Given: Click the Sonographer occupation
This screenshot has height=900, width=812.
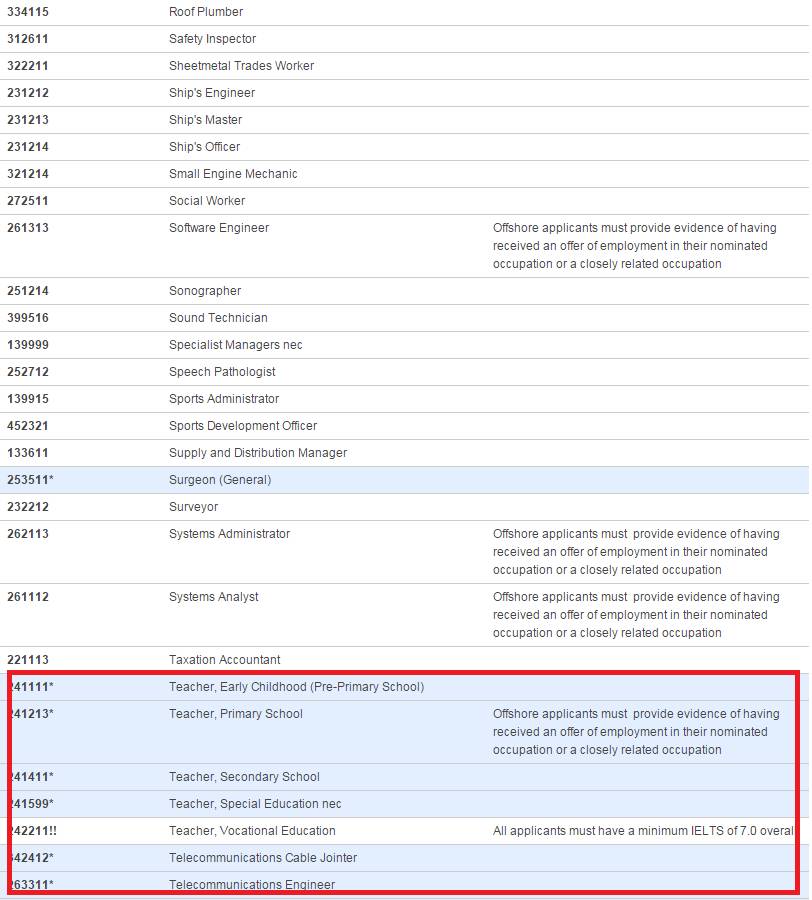Looking at the screenshot, I should (205, 291).
